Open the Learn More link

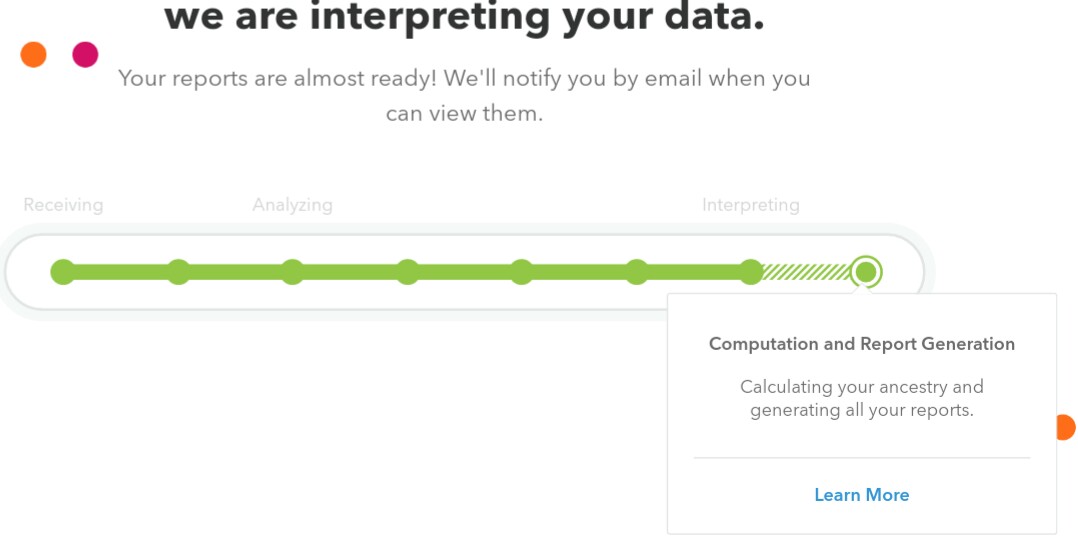(861, 495)
